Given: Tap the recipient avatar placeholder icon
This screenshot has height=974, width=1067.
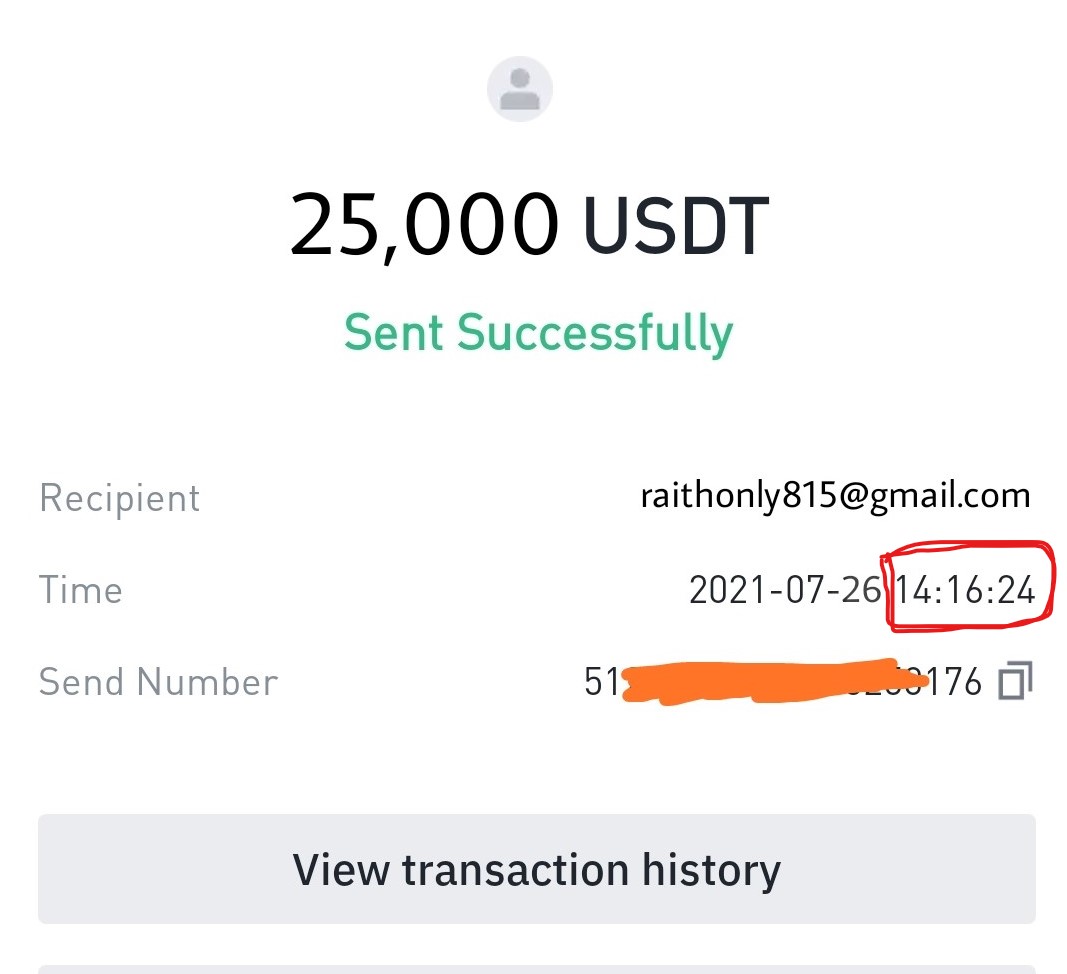Looking at the screenshot, I should (520, 89).
